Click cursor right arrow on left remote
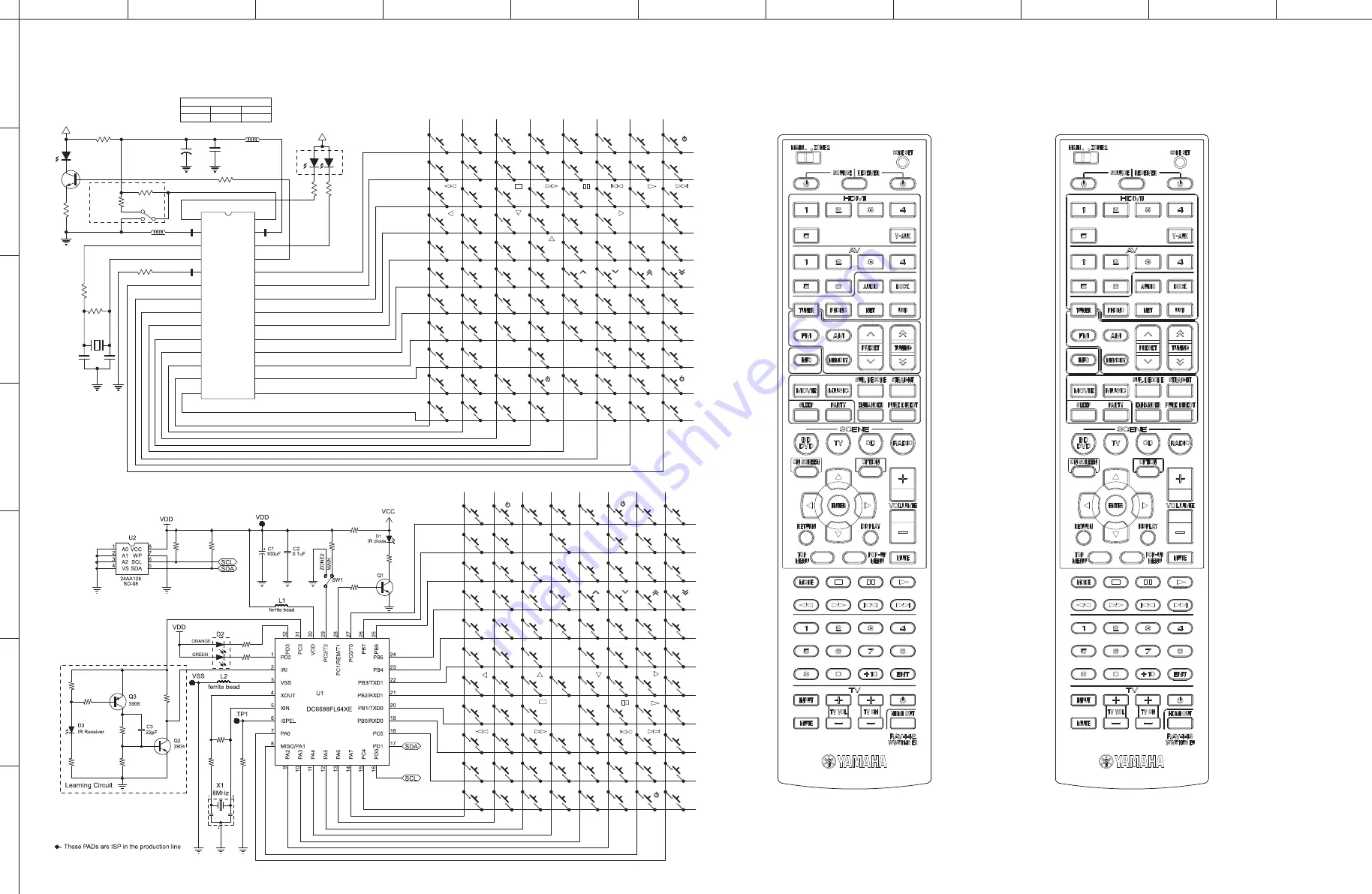 point(867,506)
